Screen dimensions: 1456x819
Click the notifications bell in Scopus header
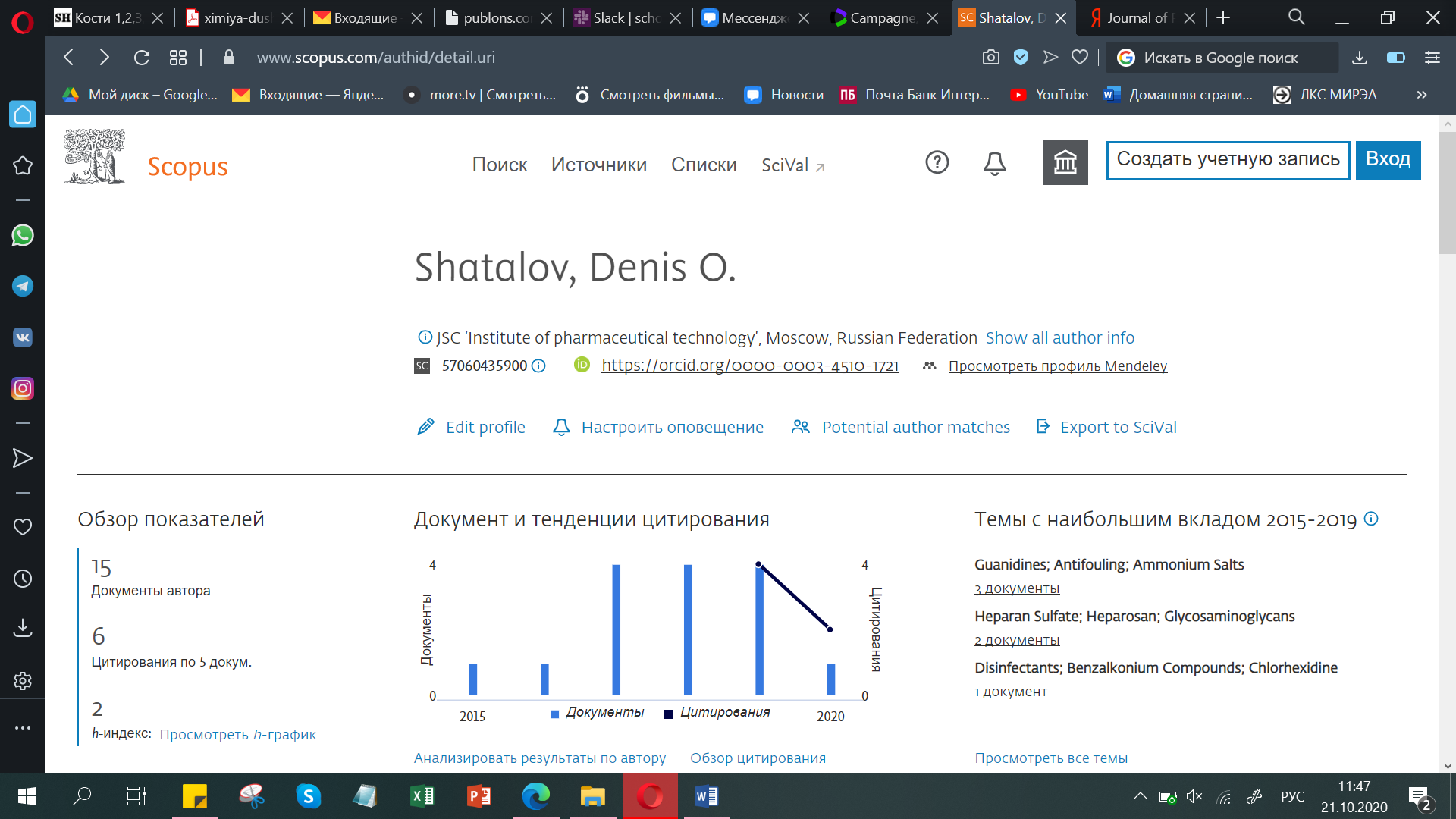coord(994,163)
